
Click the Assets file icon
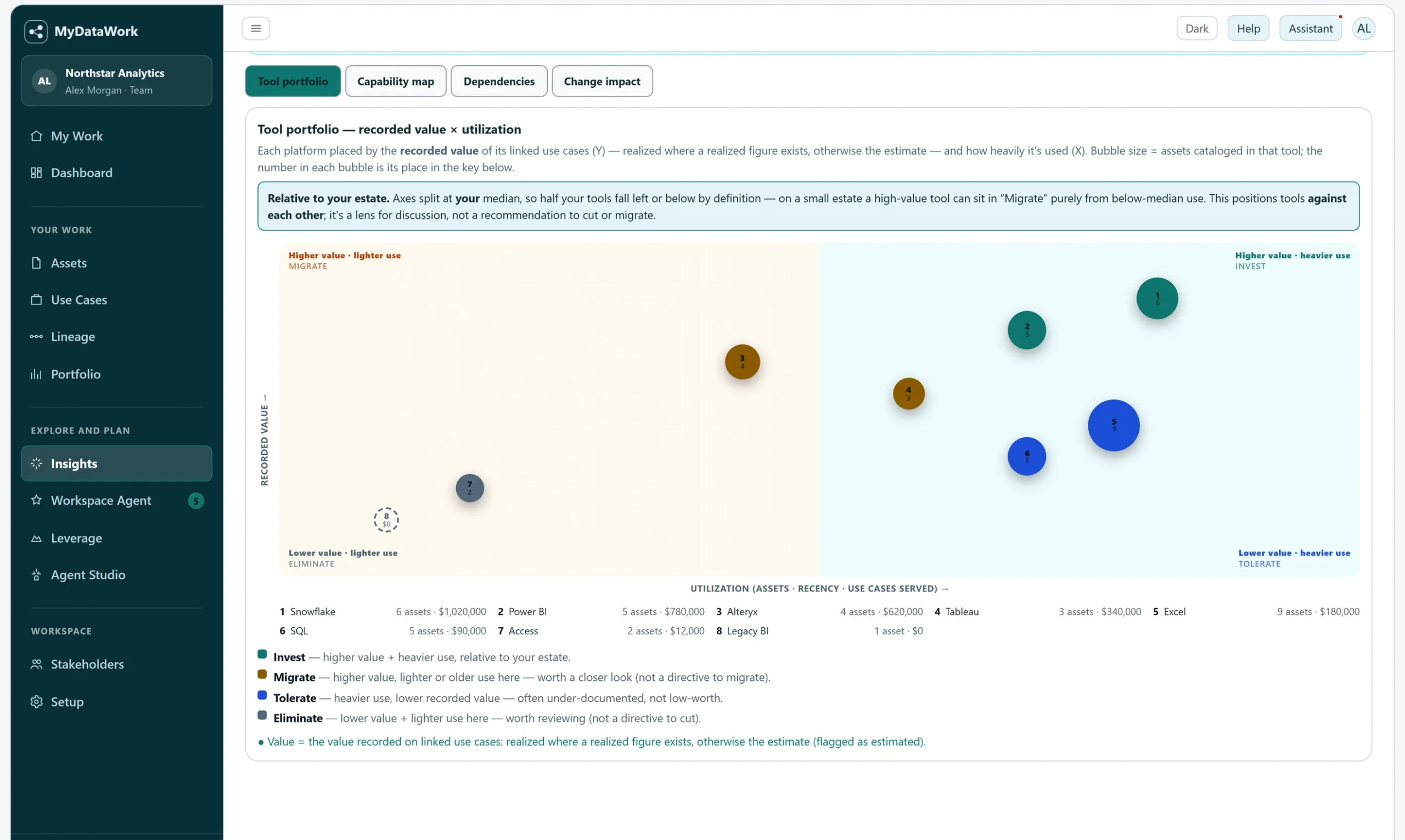pyautogui.click(x=36, y=263)
